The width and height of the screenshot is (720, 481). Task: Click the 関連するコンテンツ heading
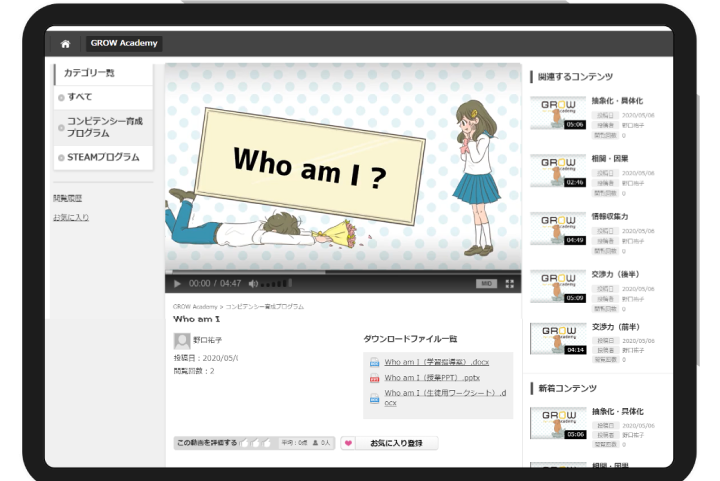pyautogui.click(x=575, y=77)
